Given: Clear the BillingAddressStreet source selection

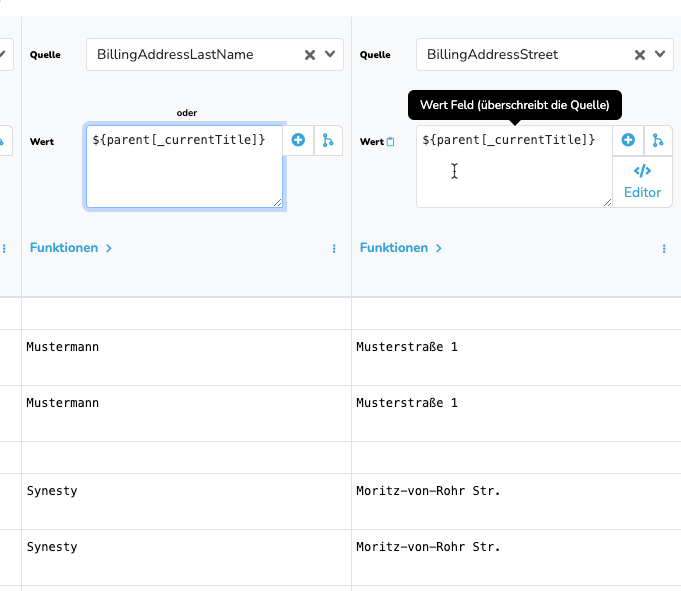Looking at the screenshot, I should 640,55.
